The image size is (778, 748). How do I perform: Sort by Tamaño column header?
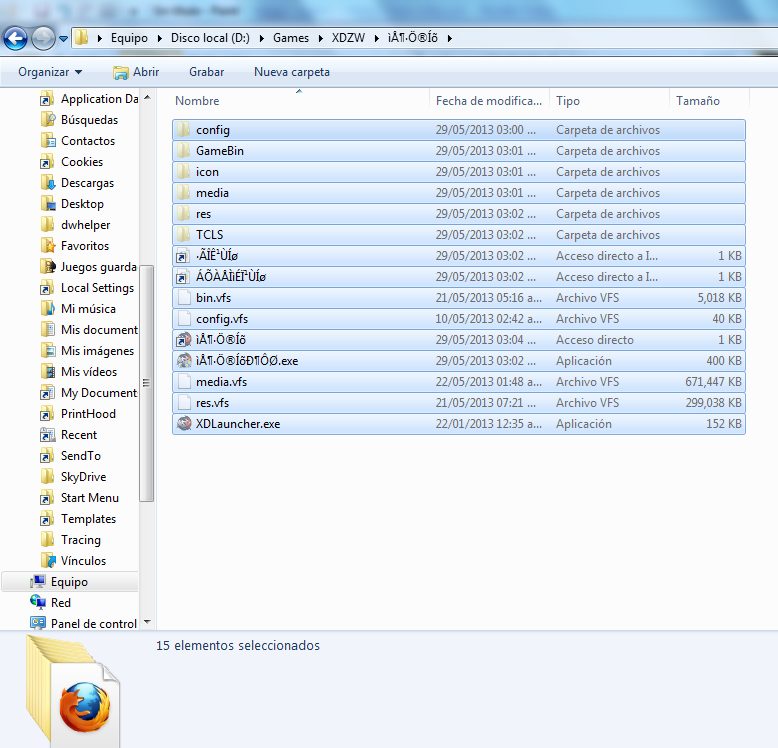[697, 101]
